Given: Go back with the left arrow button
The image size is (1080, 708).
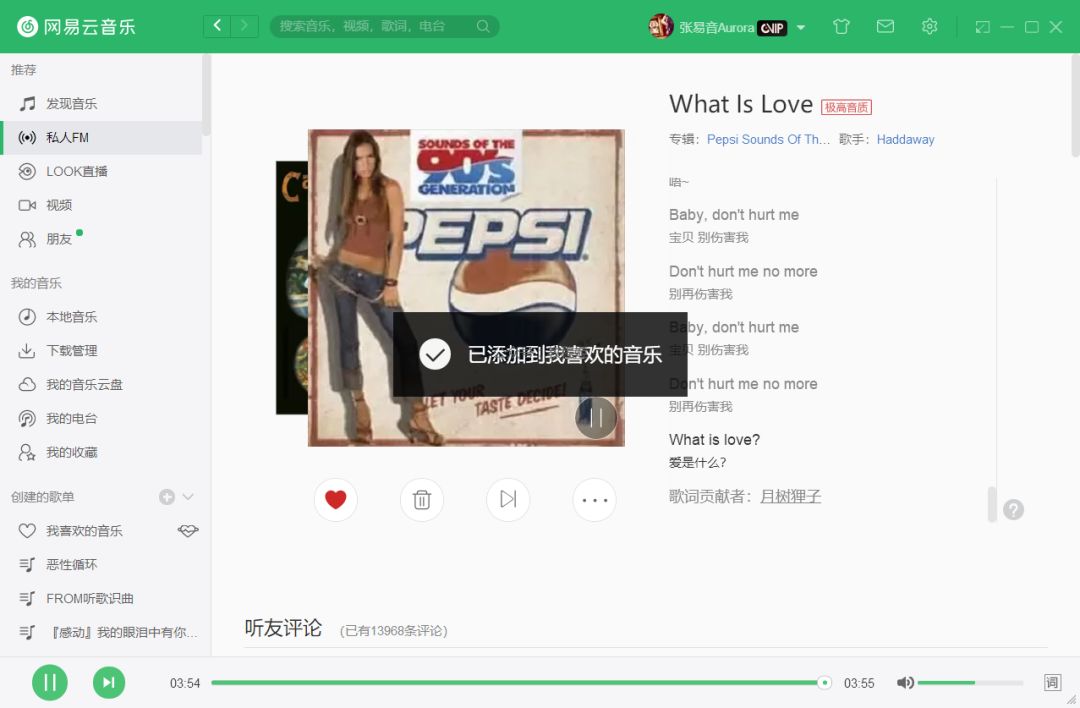Looking at the screenshot, I should (x=217, y=26).
